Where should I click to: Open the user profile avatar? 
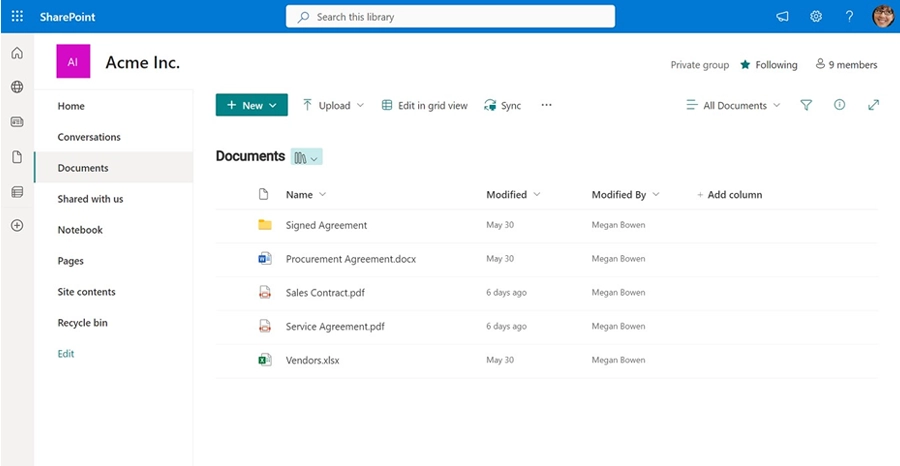[x=883, y=17]
